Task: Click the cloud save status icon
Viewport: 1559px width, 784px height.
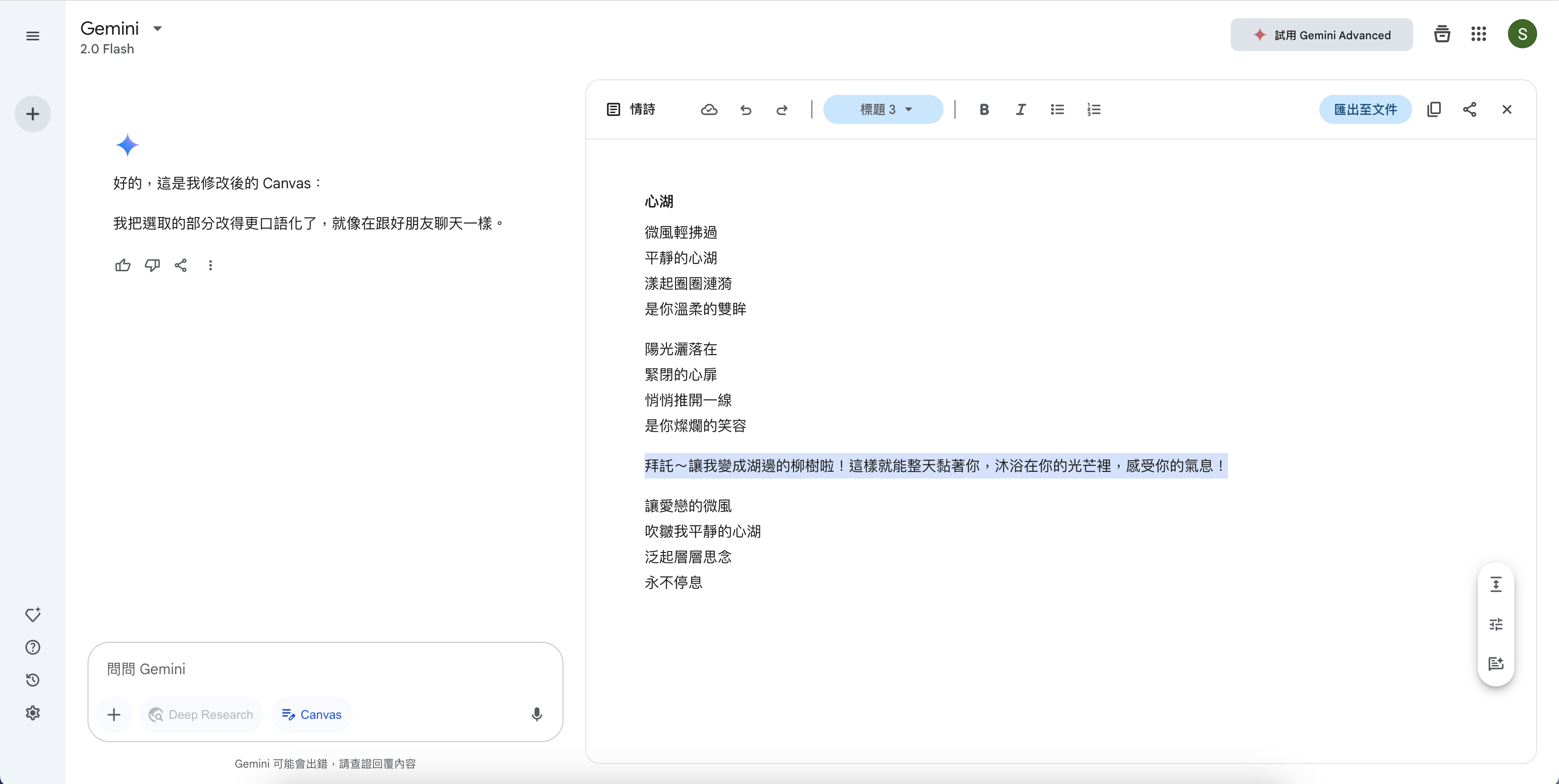Action: [709, 109]
